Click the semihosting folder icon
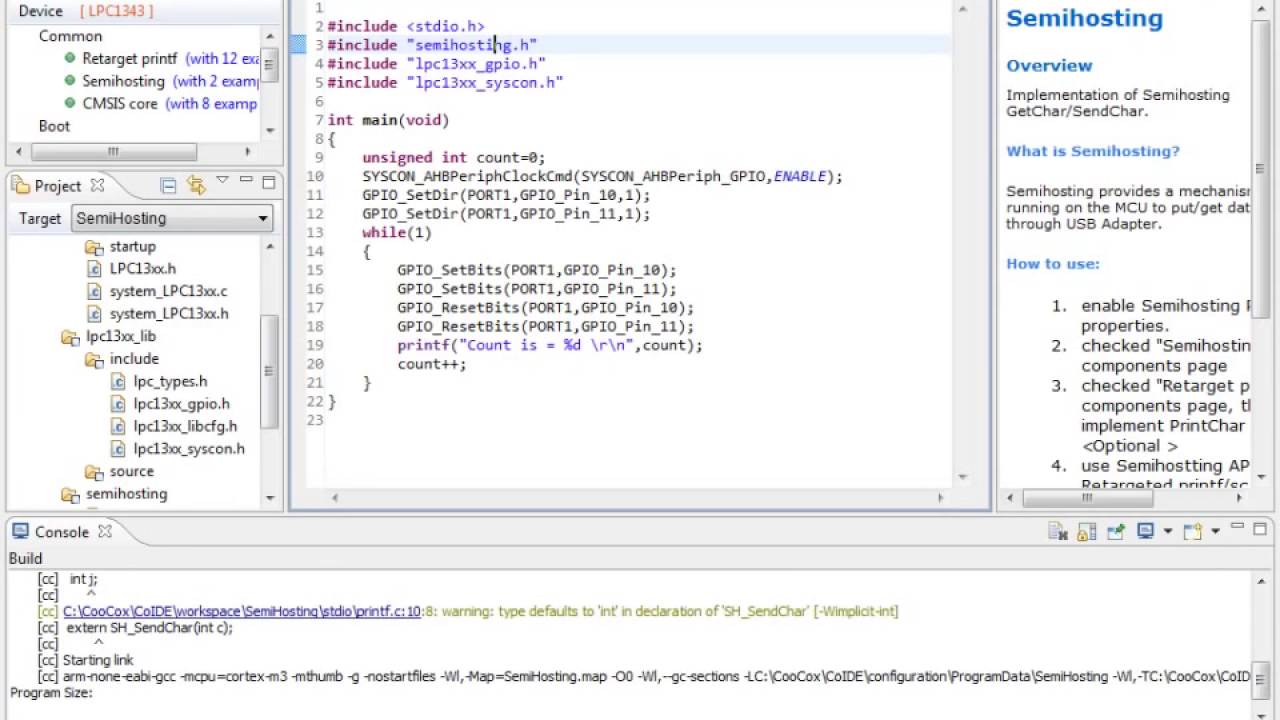This screenshot has width=1280, height=720. [70, 494]
